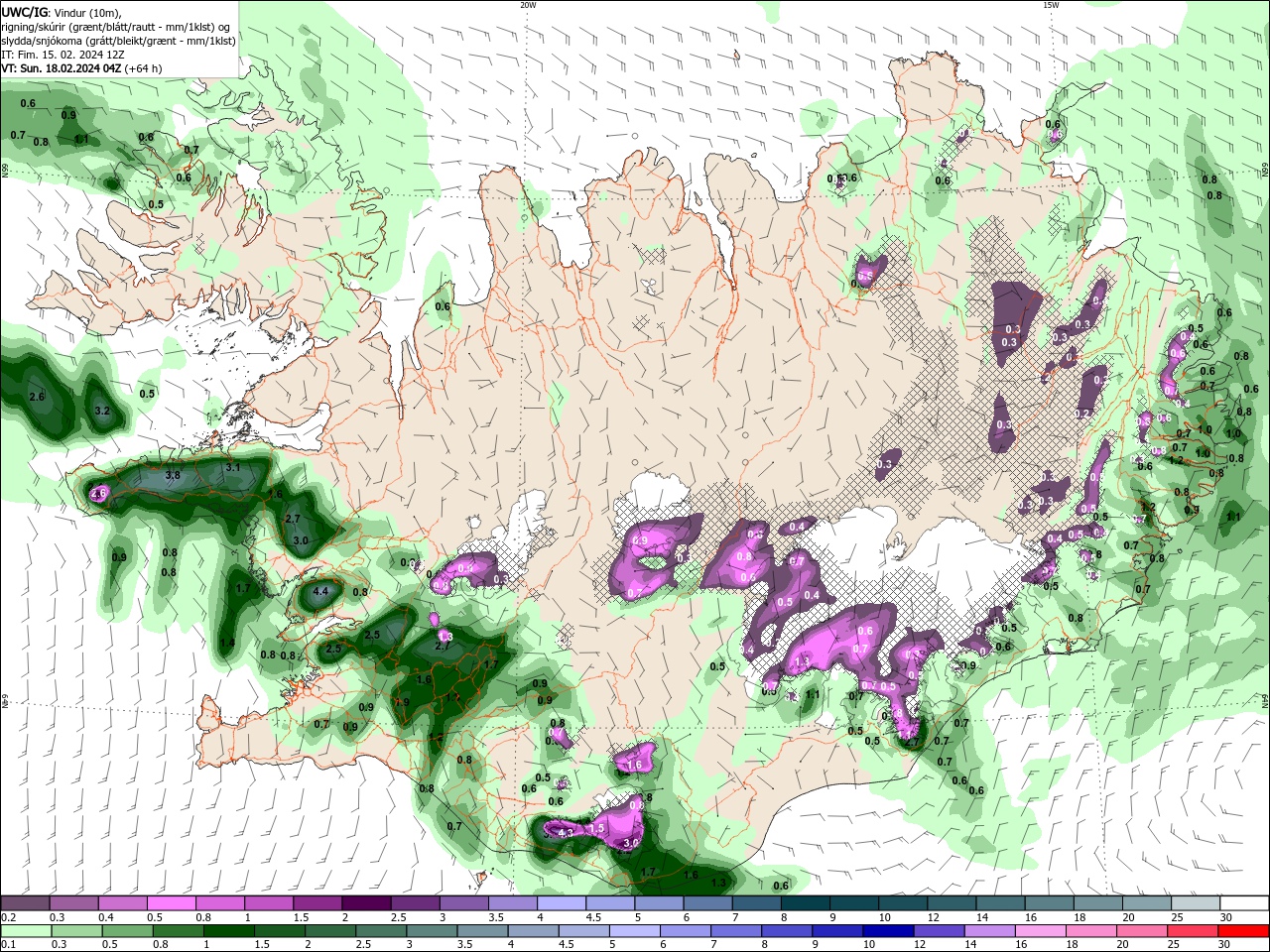Select the deep blue swatch between 10 and 12
1270x952 pixels.
coord(887,931)
